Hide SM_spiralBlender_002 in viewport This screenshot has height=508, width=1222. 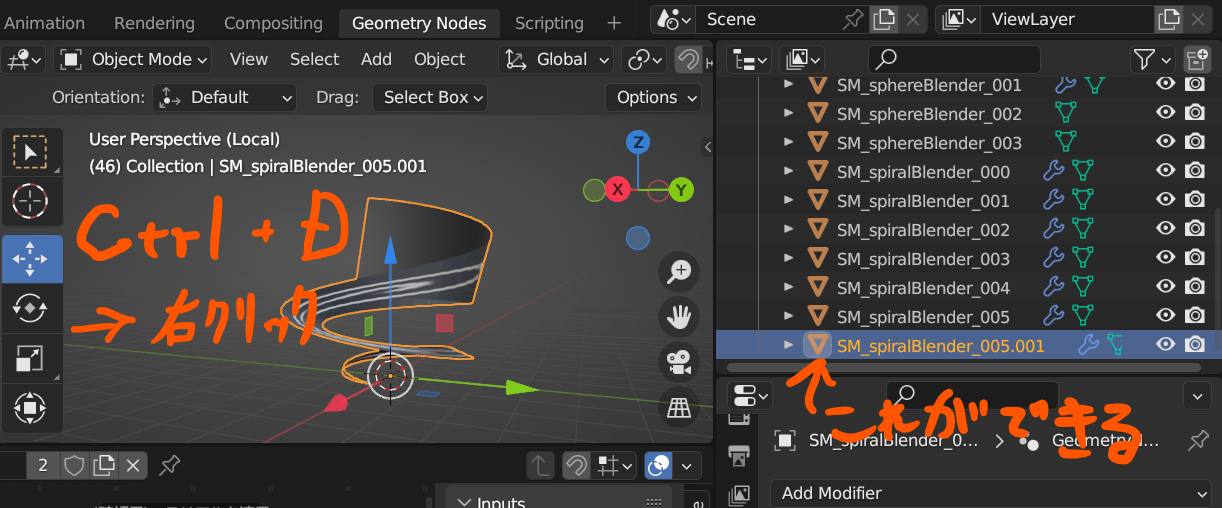click(x=1165, y=230)
